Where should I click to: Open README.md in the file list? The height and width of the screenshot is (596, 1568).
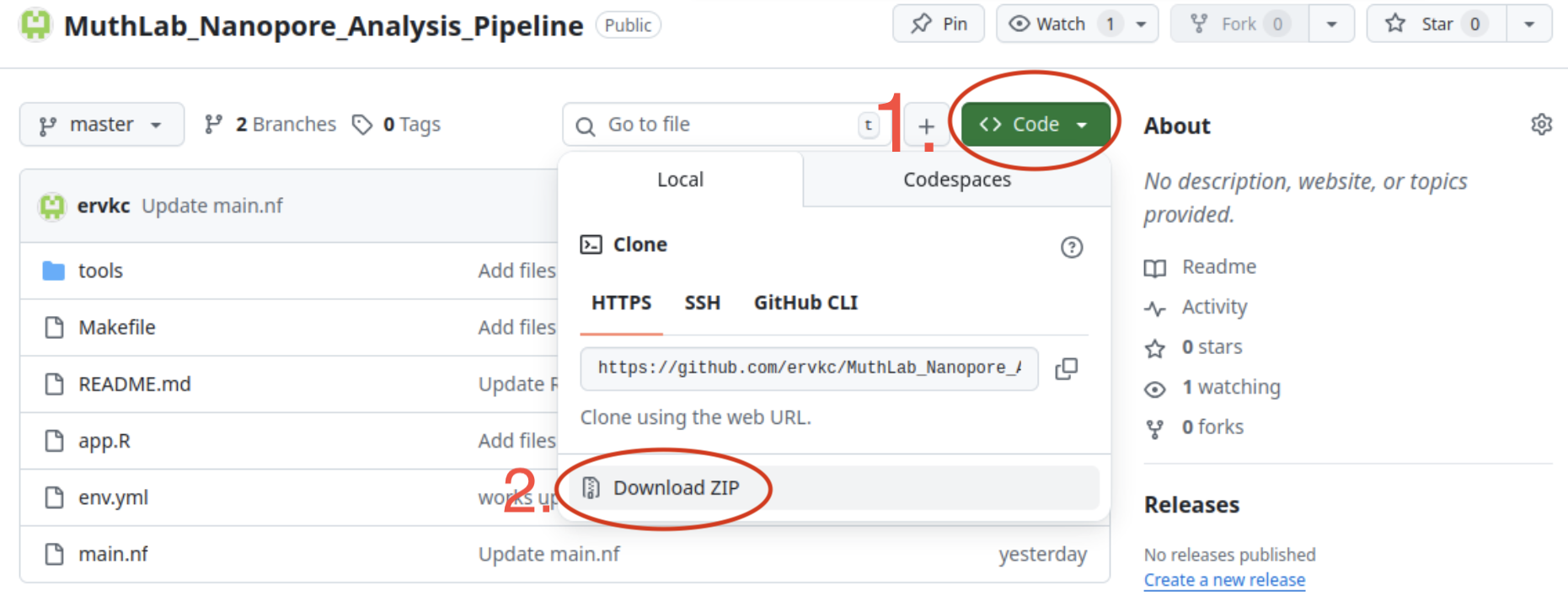[135, 384]
